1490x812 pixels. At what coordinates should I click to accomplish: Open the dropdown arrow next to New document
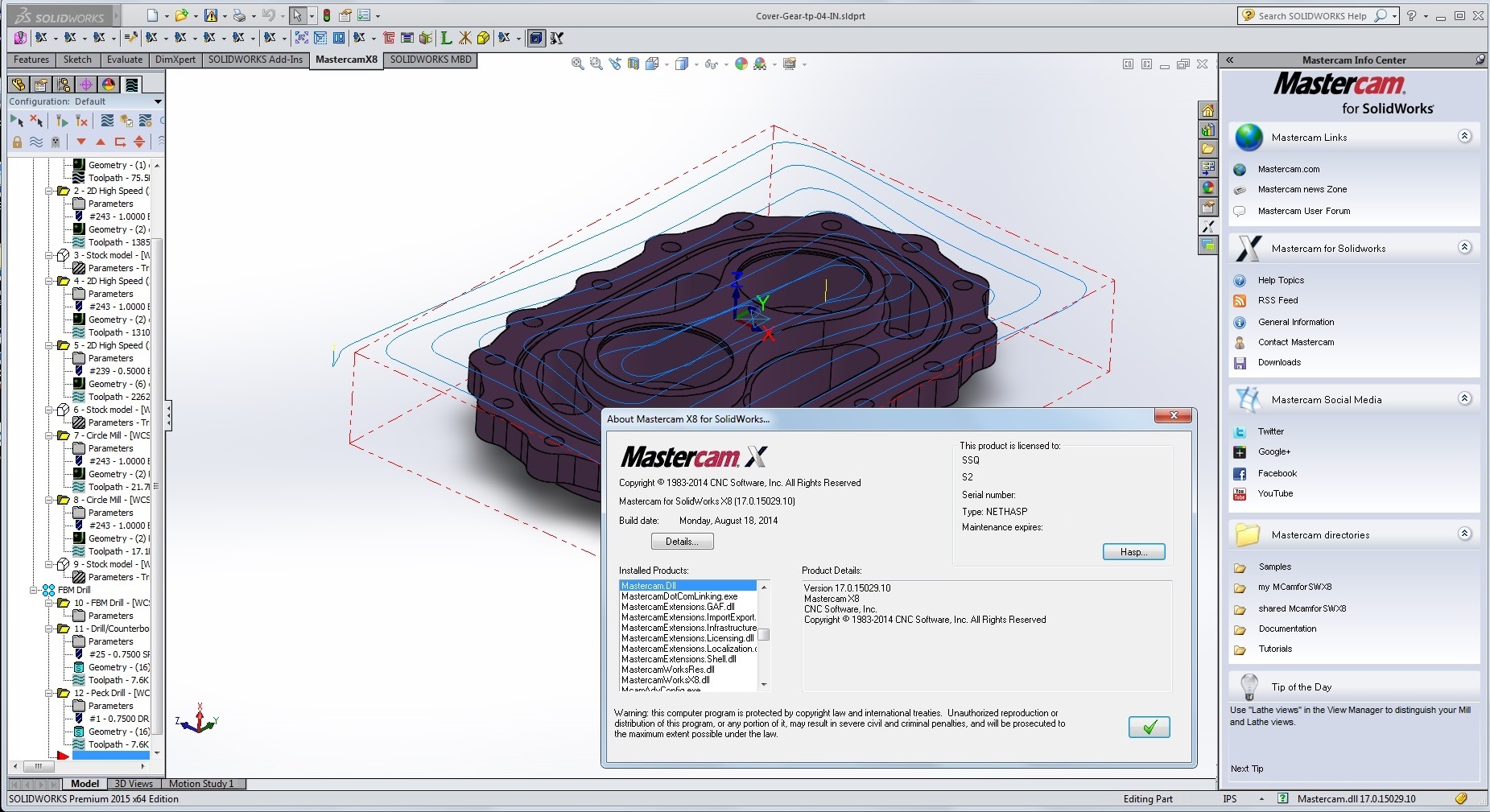pyautogui.click(x=167, y=16)
